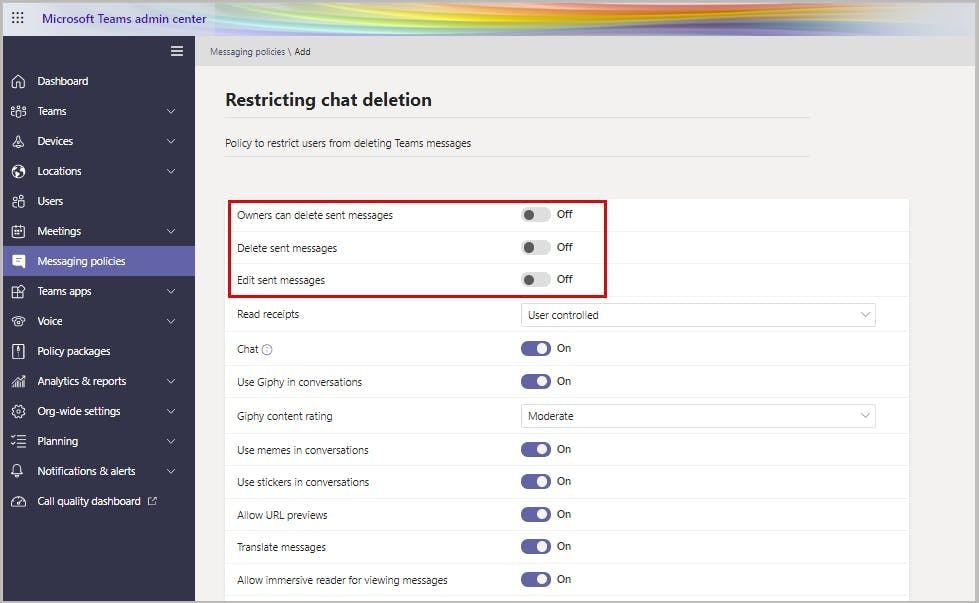The image size is (979, 603).
Task: Open the Read receipts dropdown
Action: pos(698,315)
